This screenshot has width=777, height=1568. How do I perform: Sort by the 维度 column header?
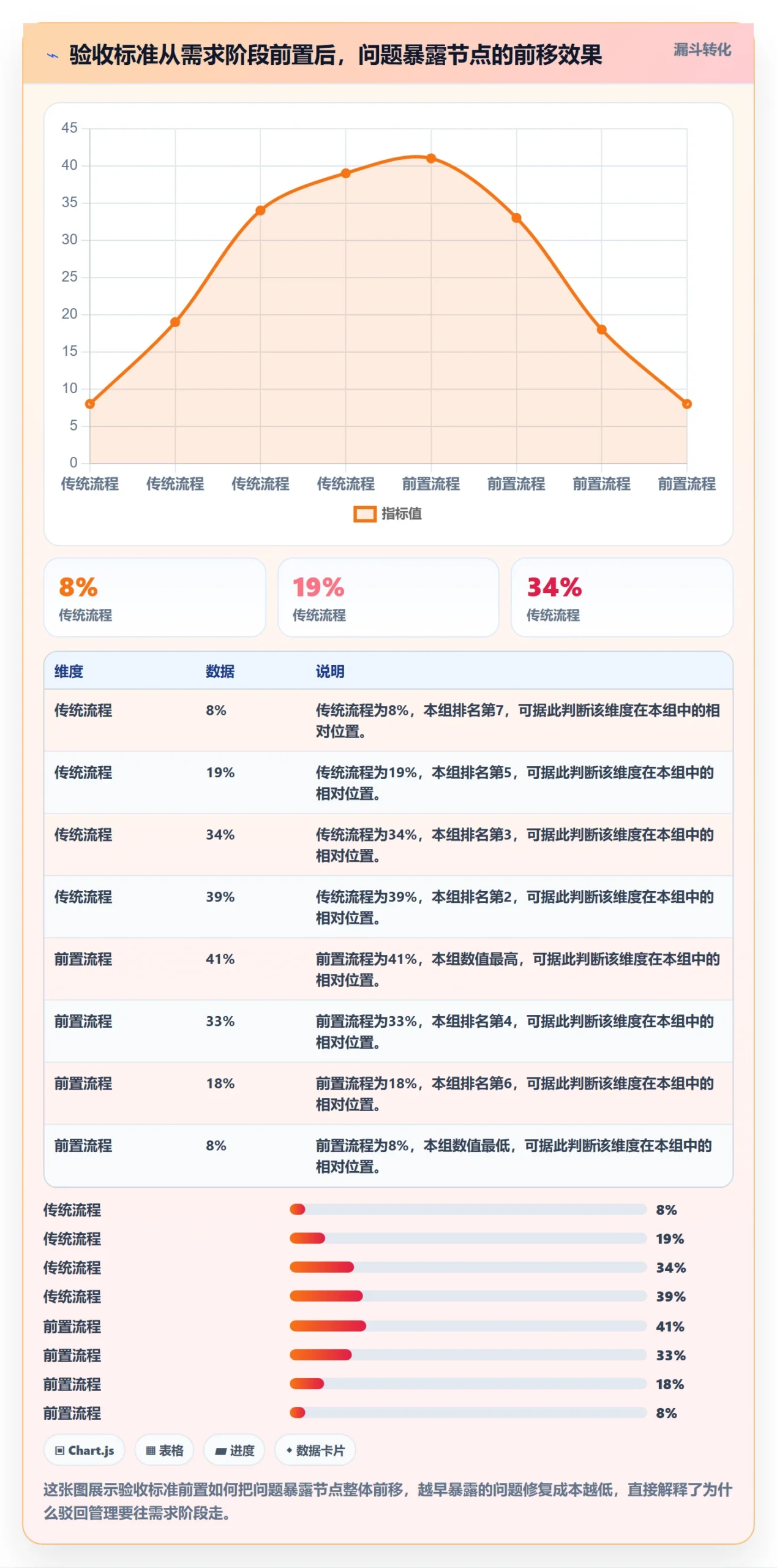pos(69,671)
